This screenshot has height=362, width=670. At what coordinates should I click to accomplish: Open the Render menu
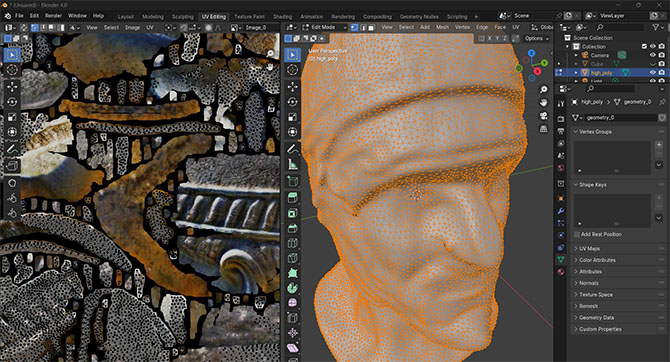click(53, 16)
